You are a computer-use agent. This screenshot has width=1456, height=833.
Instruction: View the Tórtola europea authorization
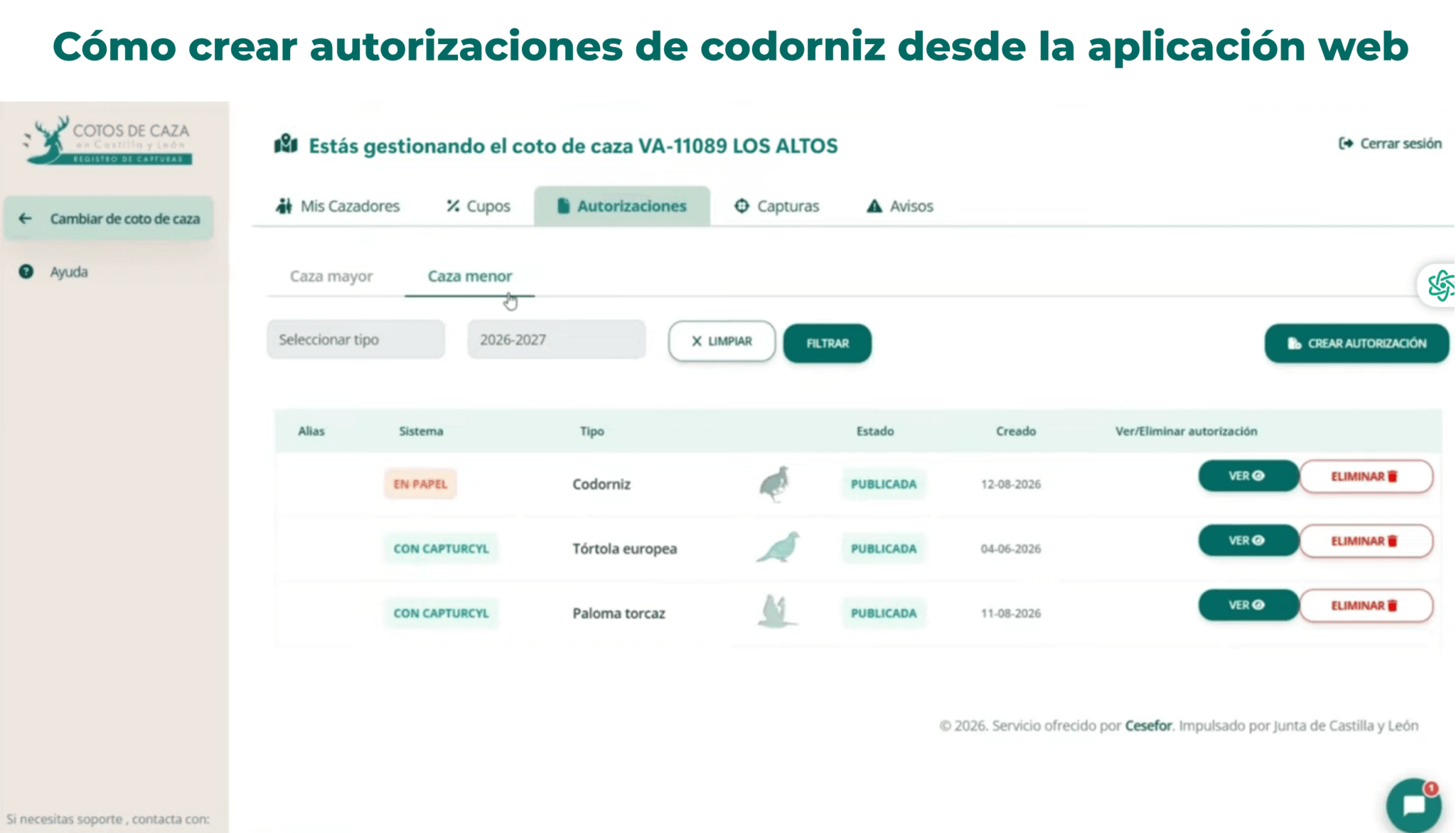(x=1248, y=540)
